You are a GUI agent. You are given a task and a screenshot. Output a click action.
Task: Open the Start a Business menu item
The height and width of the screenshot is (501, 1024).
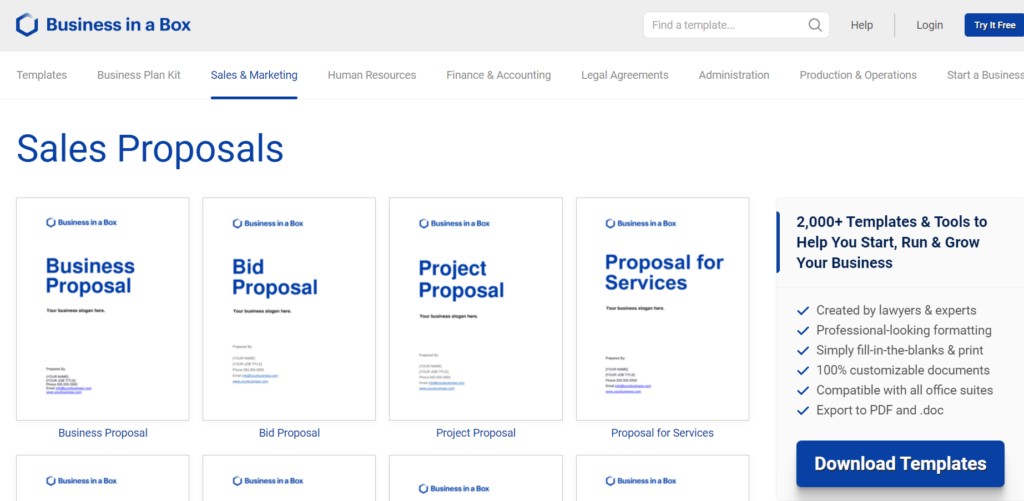[x=985, y=75]
